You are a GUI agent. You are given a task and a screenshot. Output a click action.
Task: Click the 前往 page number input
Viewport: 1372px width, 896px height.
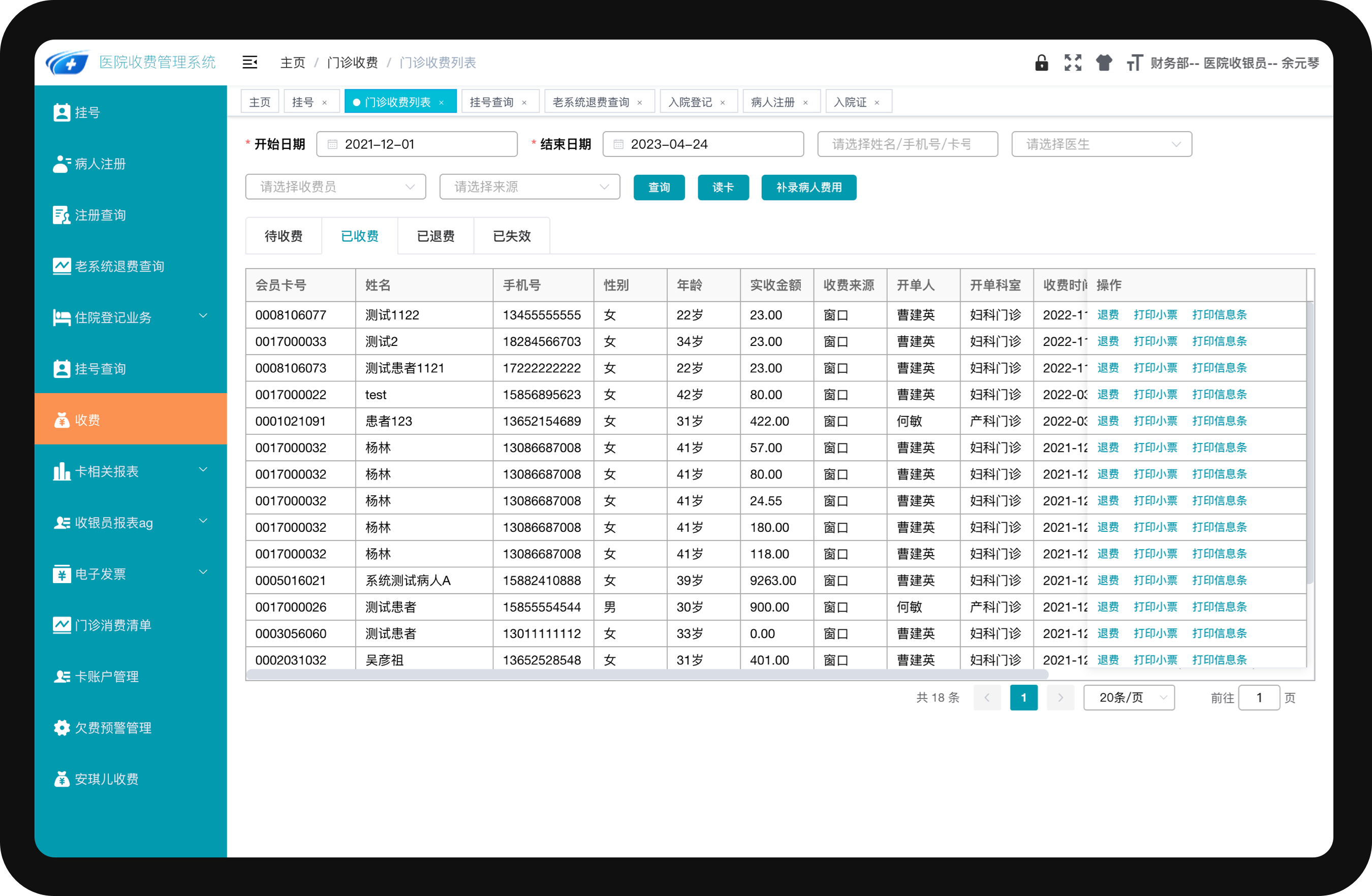pos(1259,698)
